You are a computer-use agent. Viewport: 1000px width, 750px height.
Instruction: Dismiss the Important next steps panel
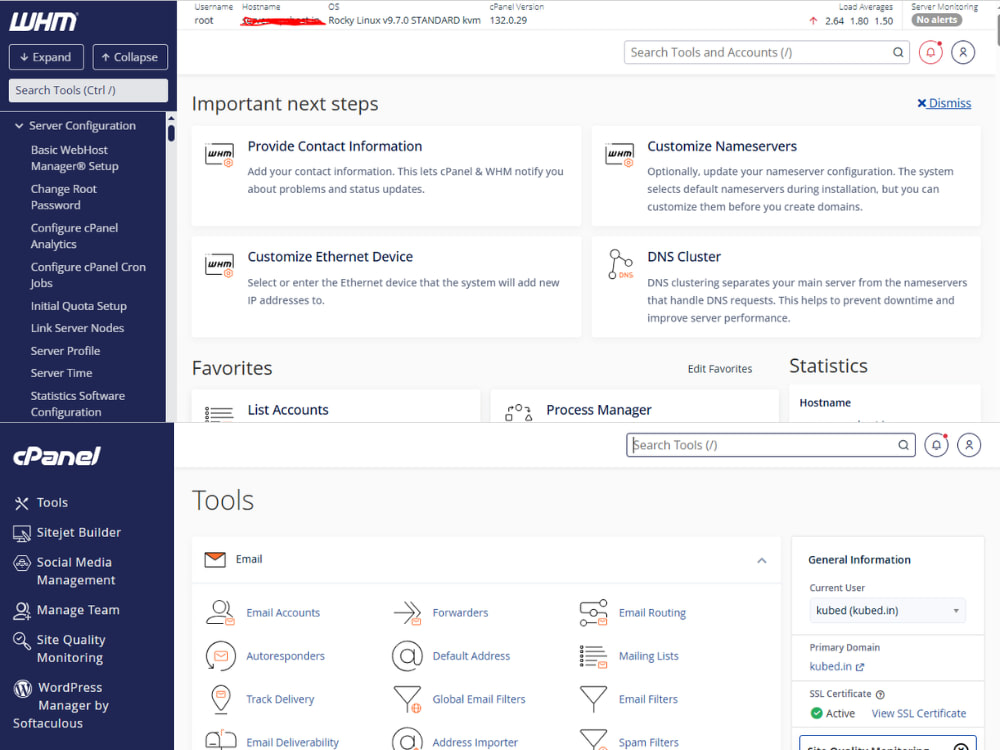tap(944, 103)
